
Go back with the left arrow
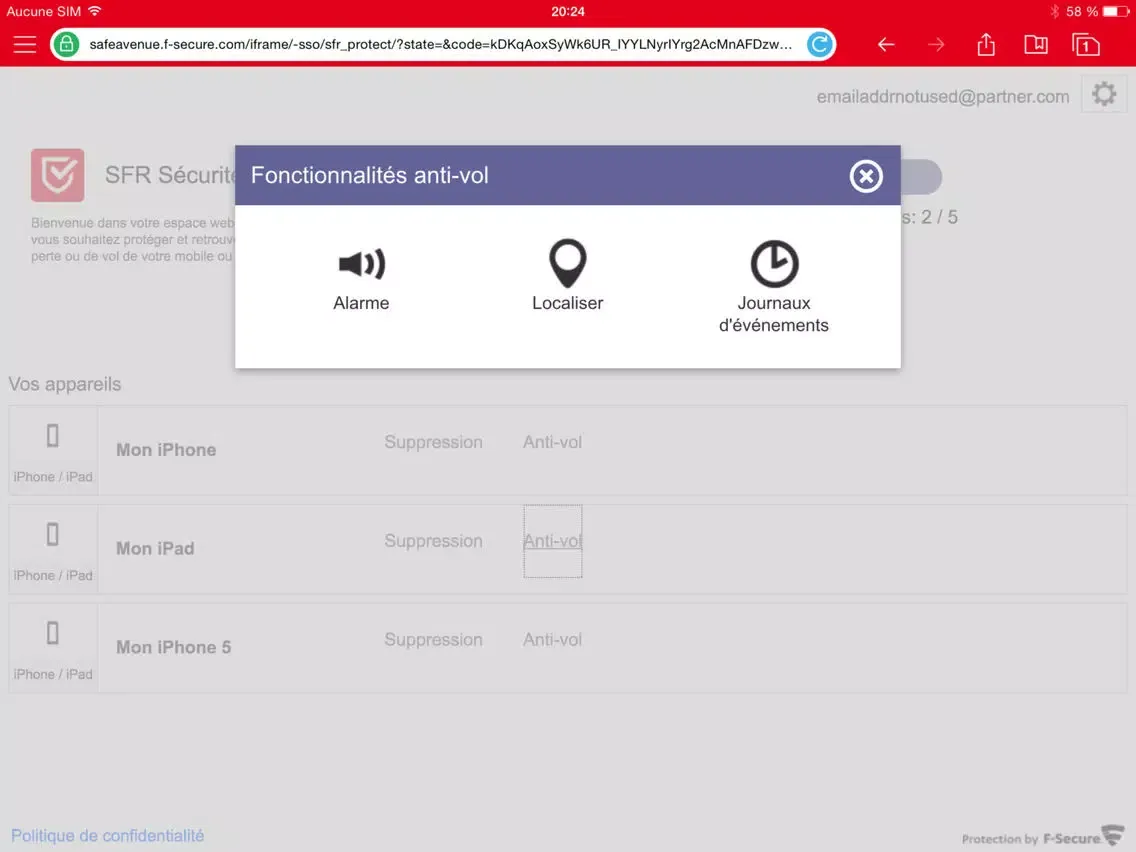886,45
